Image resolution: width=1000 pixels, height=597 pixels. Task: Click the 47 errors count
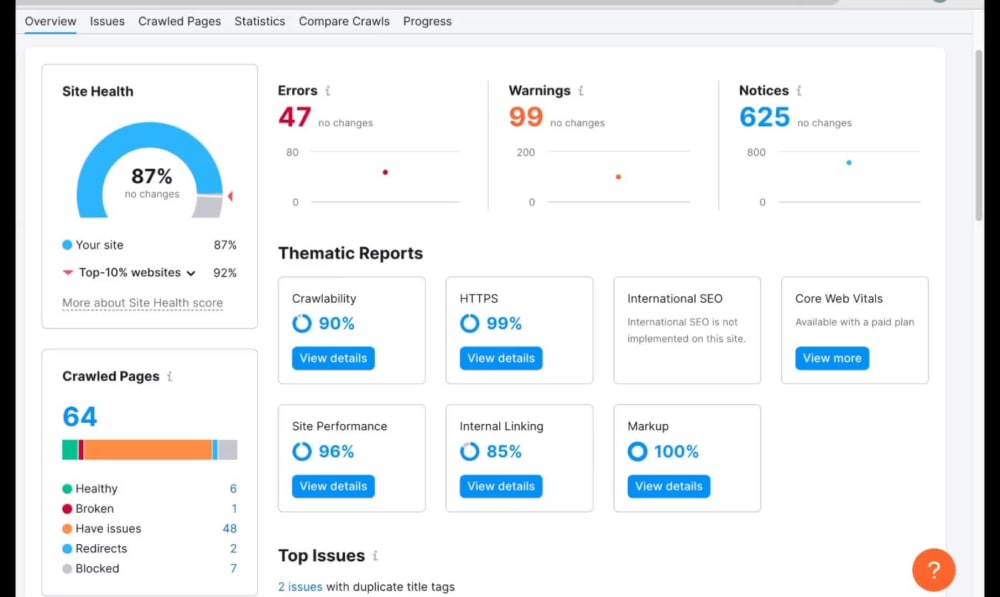pyautogui.click(x=295, y=117)
